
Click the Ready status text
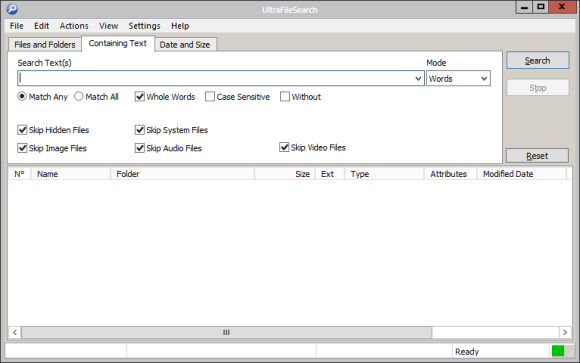(x=467, y=352)
